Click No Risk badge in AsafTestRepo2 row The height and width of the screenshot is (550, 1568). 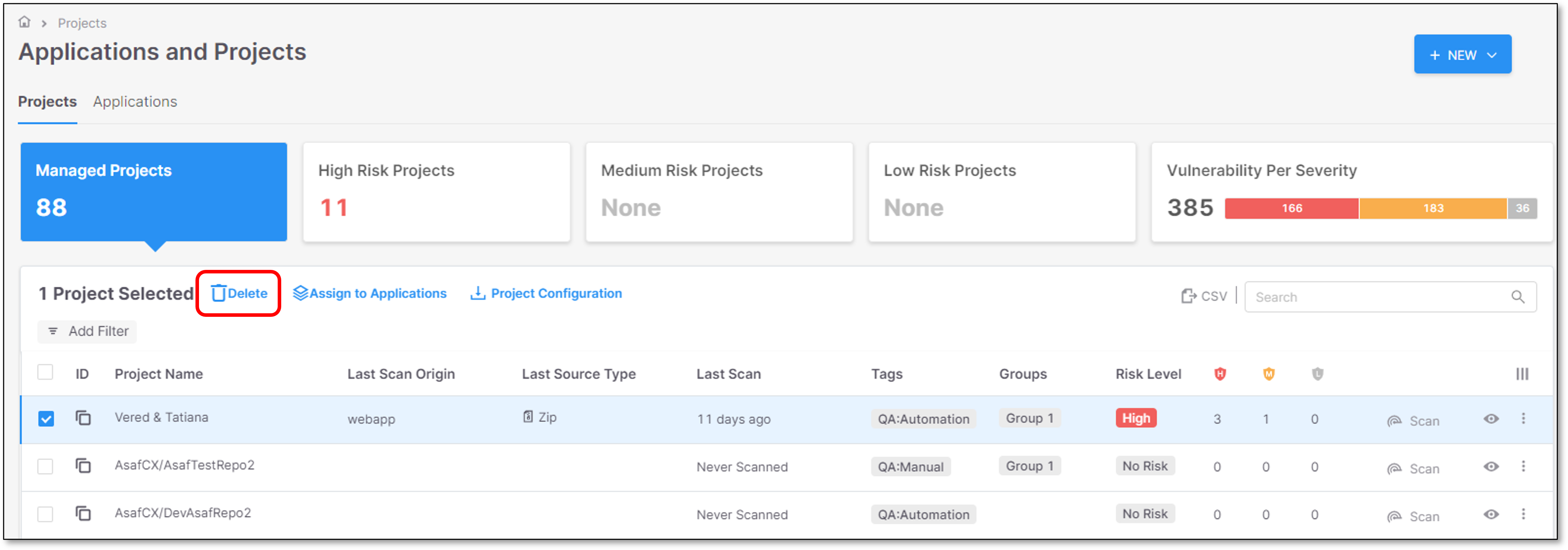pos(1145,467)
